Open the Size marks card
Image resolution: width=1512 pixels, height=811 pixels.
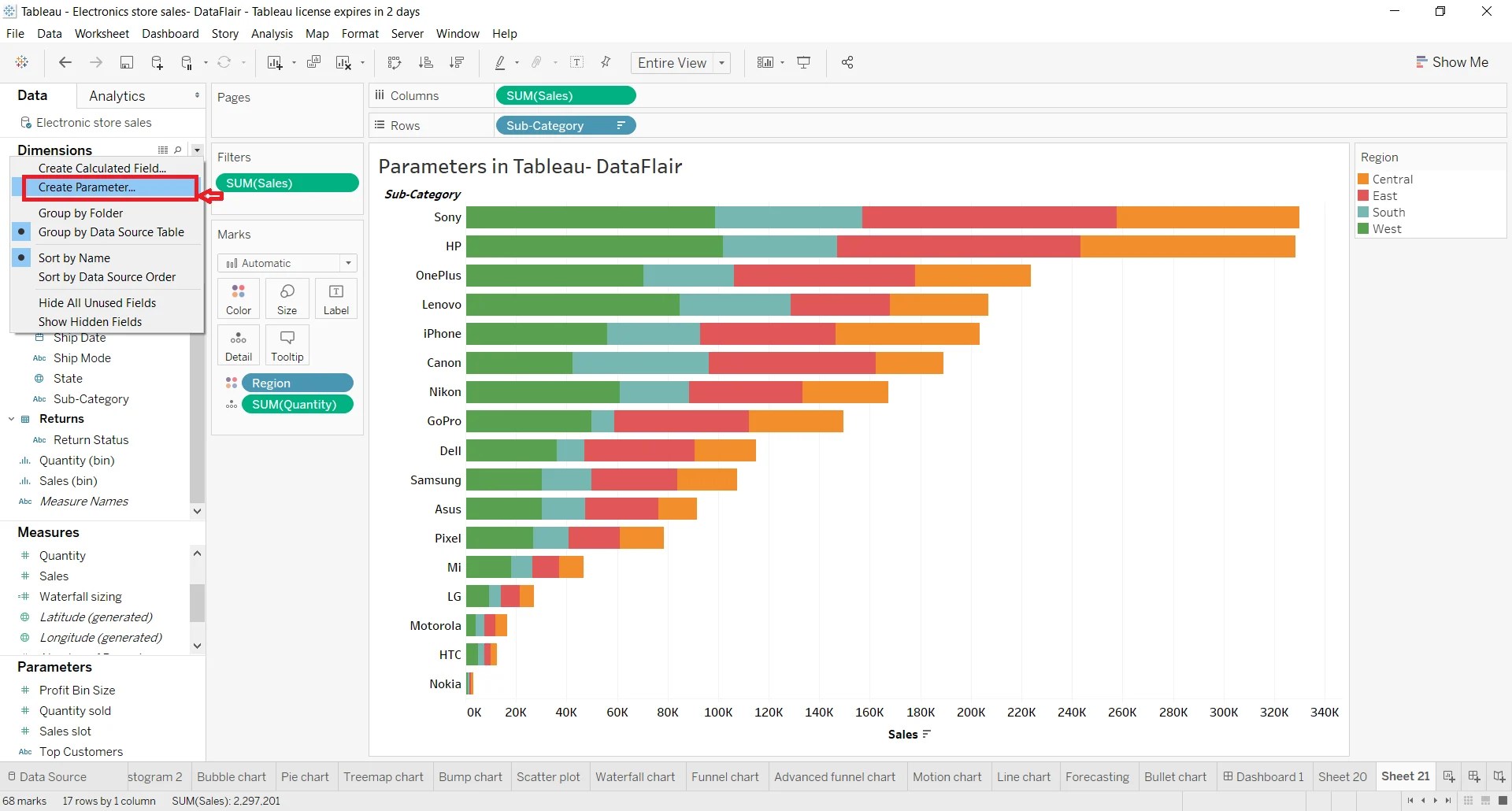[x=287, y=298]
